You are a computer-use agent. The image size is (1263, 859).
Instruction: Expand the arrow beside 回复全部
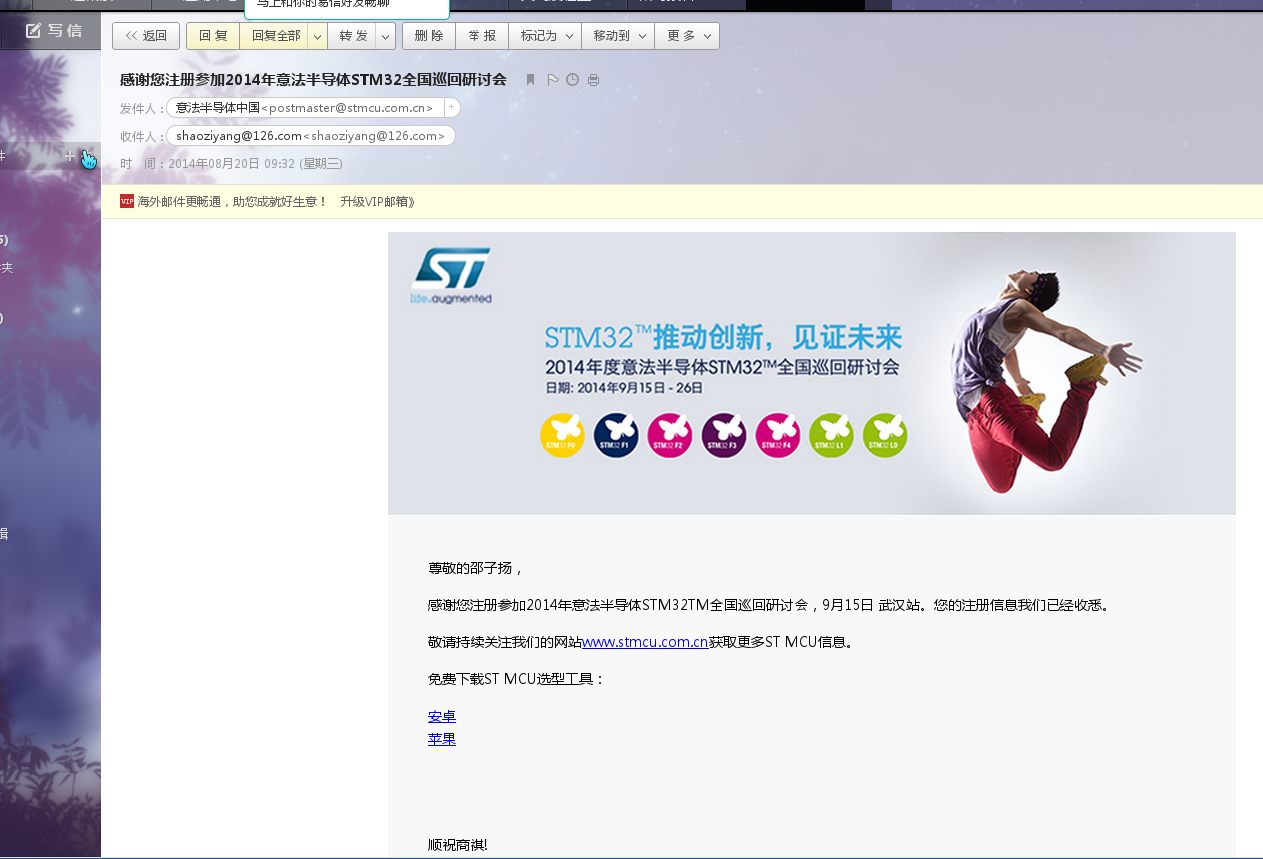pyautogui.click(x=316, y=36)
